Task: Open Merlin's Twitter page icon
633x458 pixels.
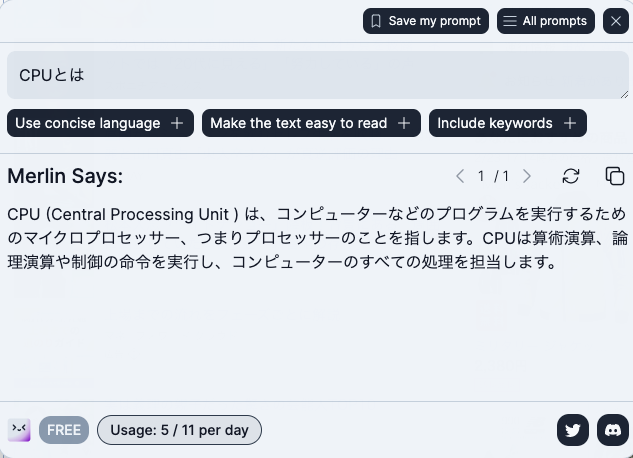Action: point(572,430)
